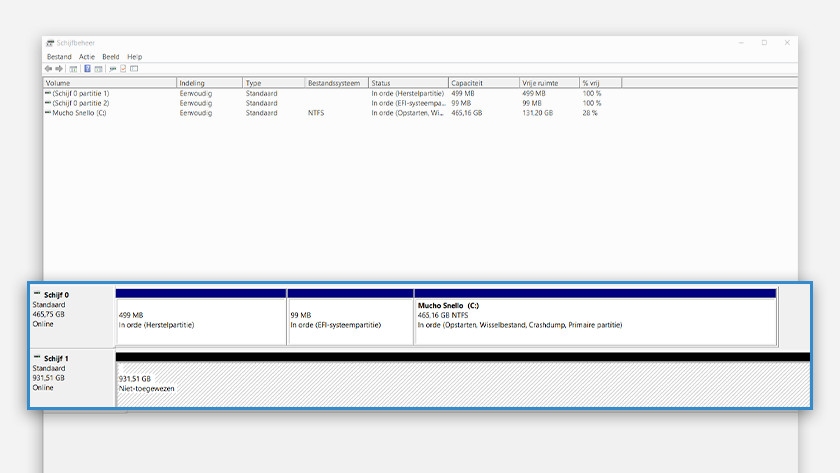Screen dimensions: 840x473
Task: Select the Mucho Snello (C:) partition block
Action: click(x=595, y=320)
